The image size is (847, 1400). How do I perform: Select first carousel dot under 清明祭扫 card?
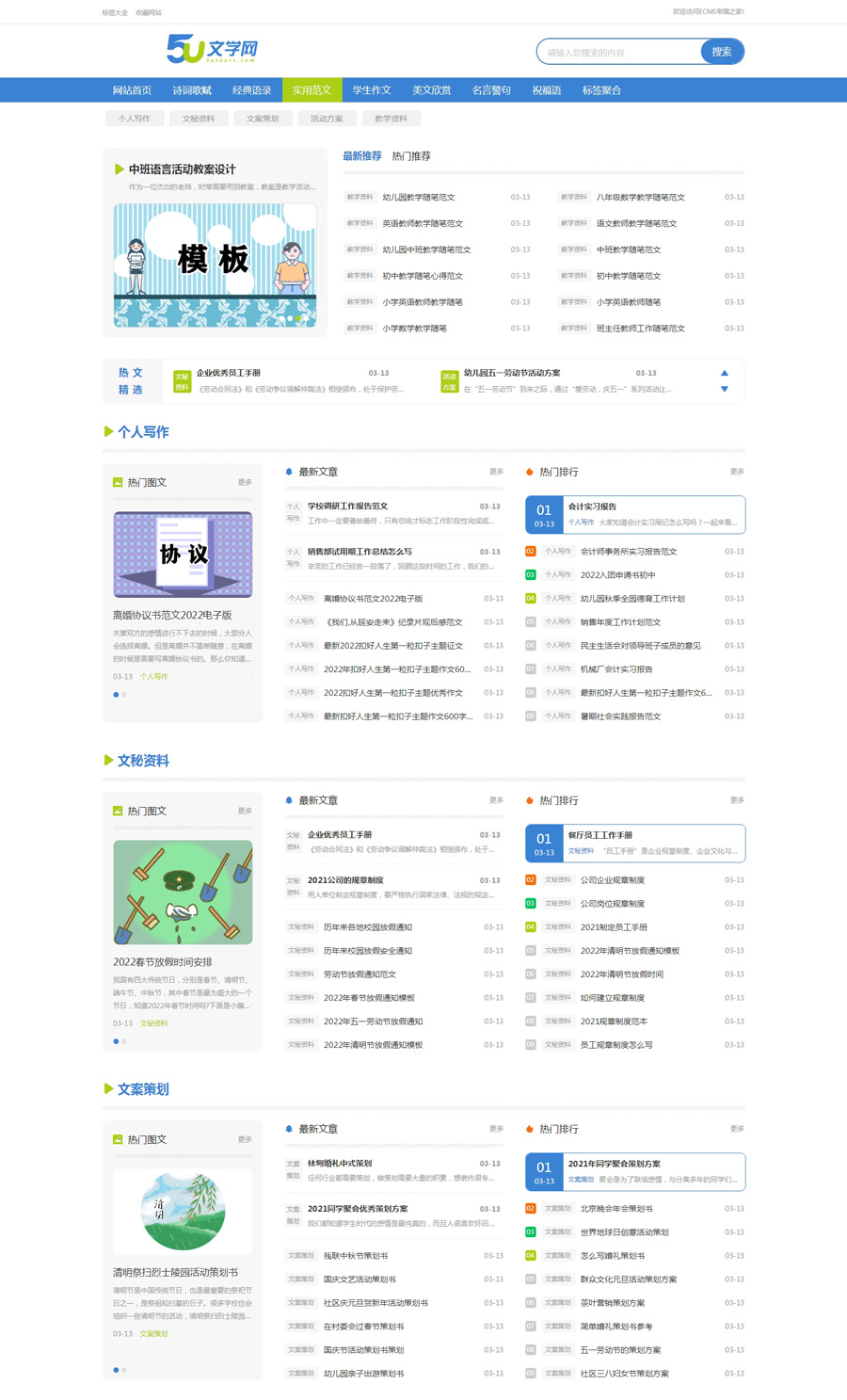116,1370
